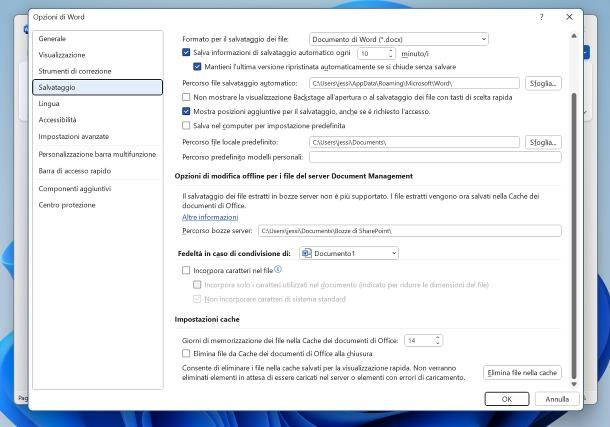Open Personalizzazione barra multifunzione

click(x=98, y=154)
